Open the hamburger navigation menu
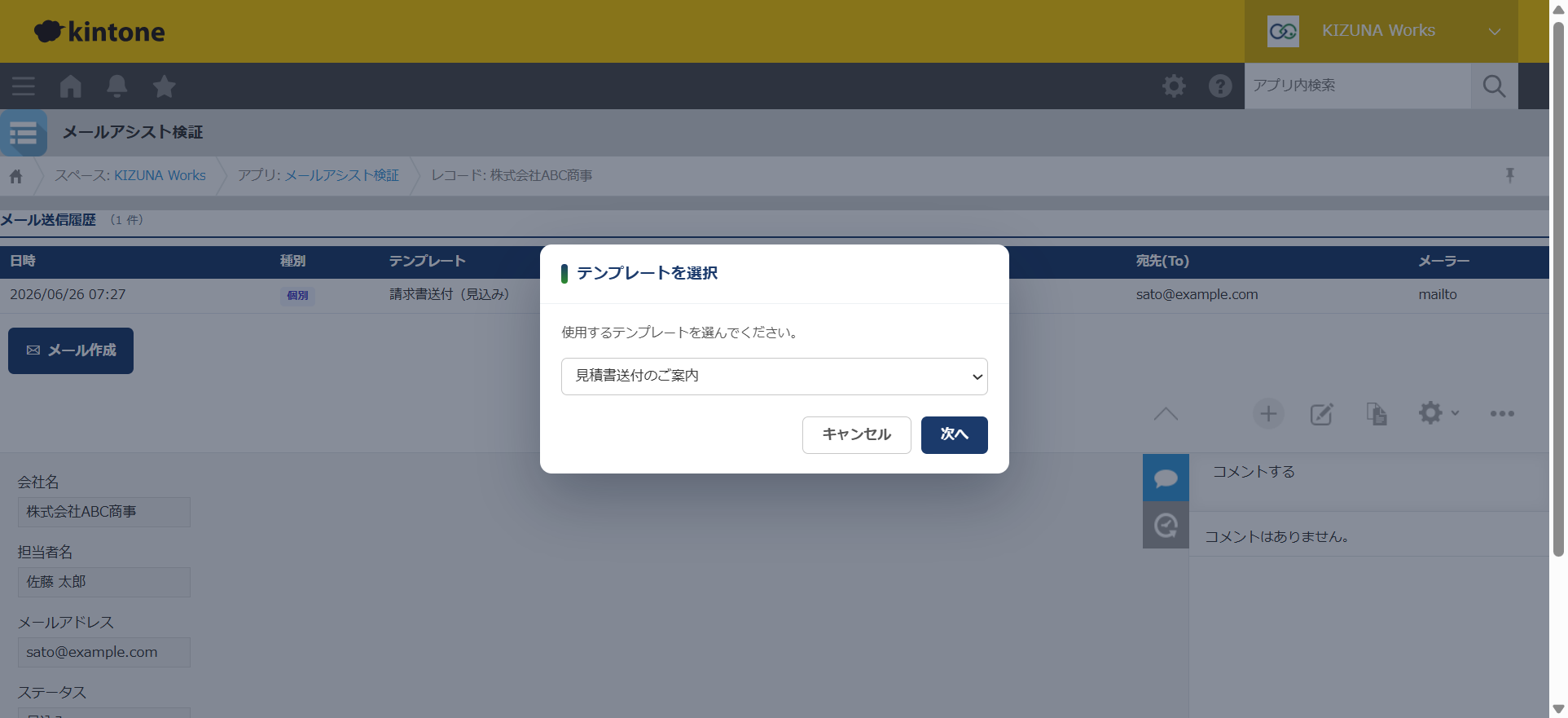The width and height of the screenshot is (1568, 718). (x=23, y=86)
